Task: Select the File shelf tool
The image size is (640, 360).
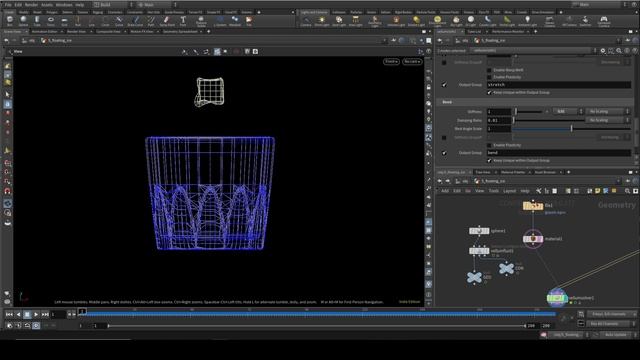Action: (249, 21)
